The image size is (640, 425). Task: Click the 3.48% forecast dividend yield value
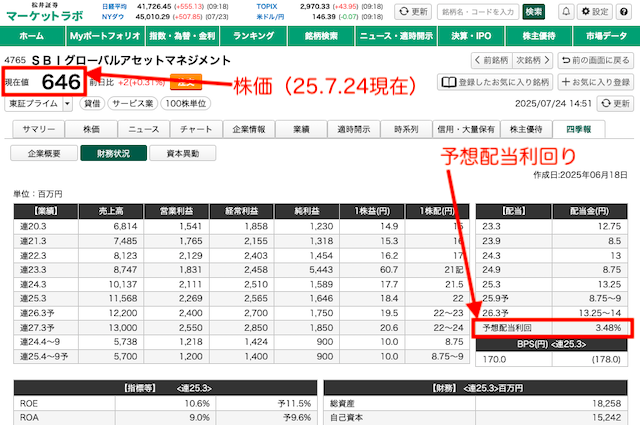click(608, 328)
